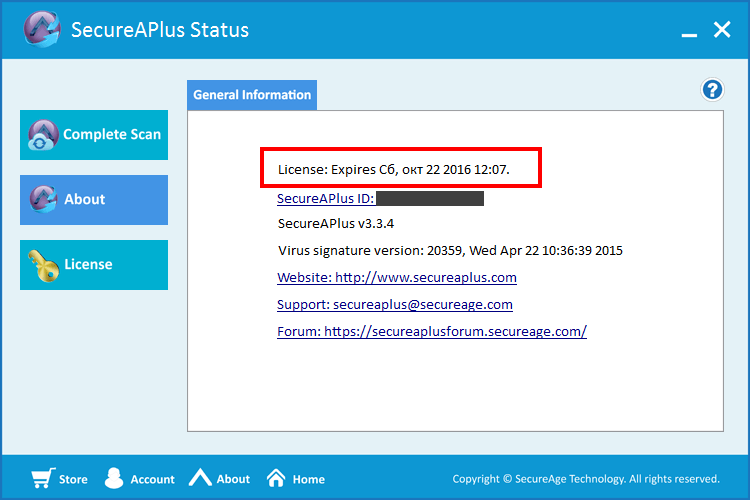750x500 pixels.
Task: Open the About sidebar button
Action: 94,200
